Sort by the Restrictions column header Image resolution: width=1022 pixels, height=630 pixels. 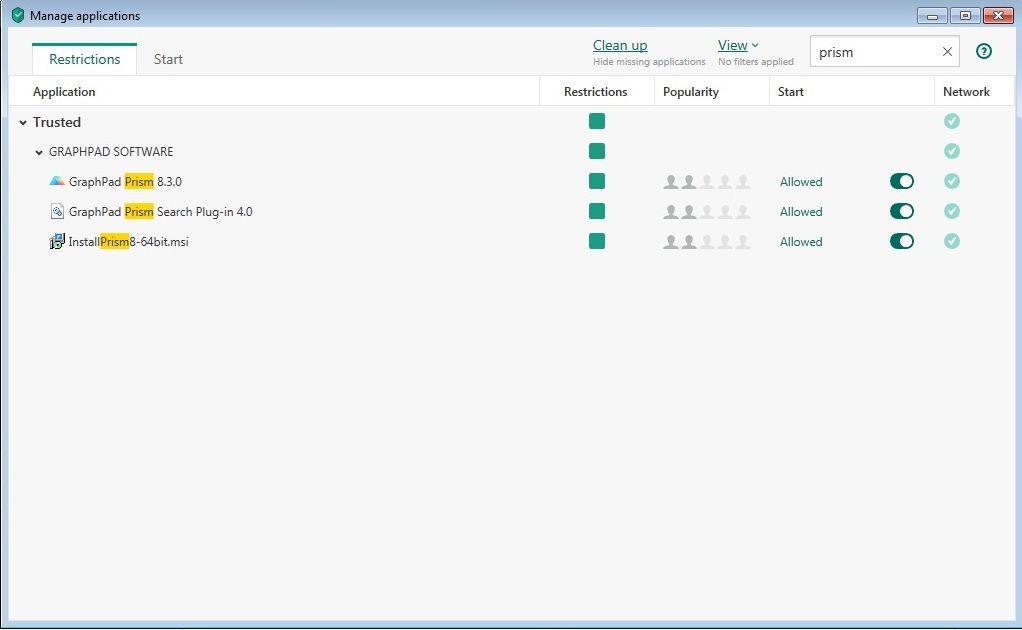coord(596,92)
